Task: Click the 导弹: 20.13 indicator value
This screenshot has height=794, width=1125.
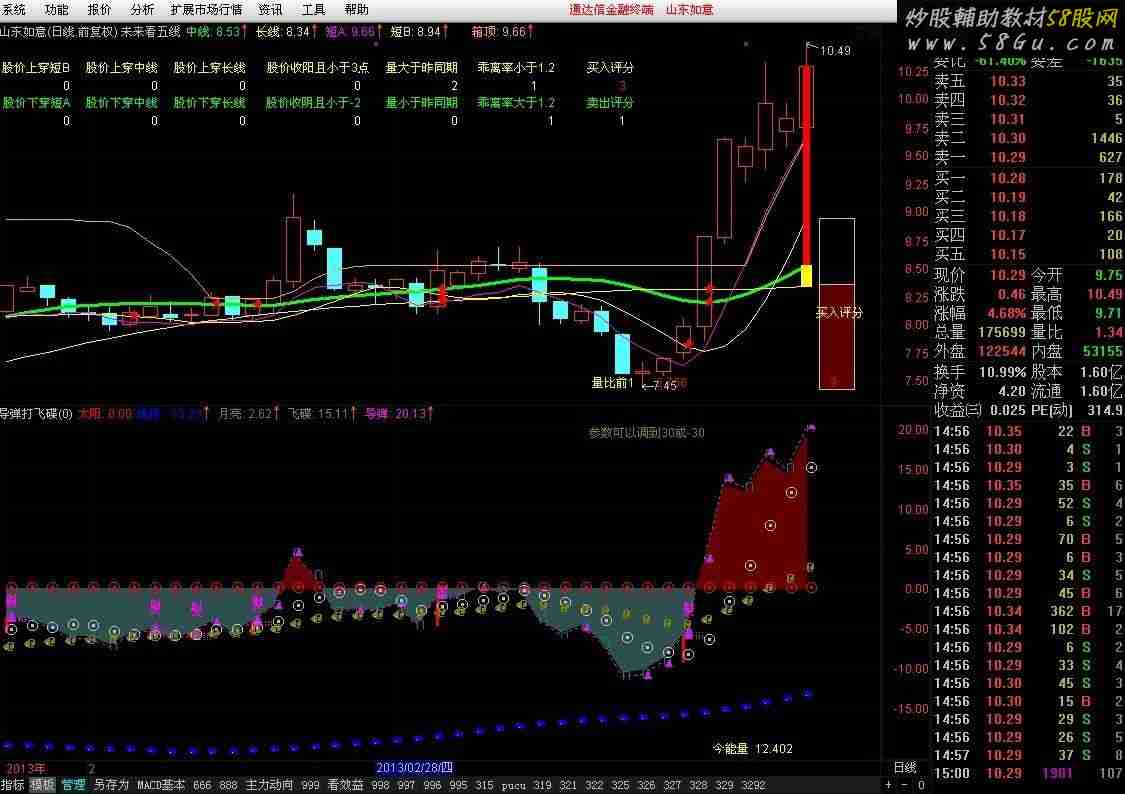Action: coord(398,414)
